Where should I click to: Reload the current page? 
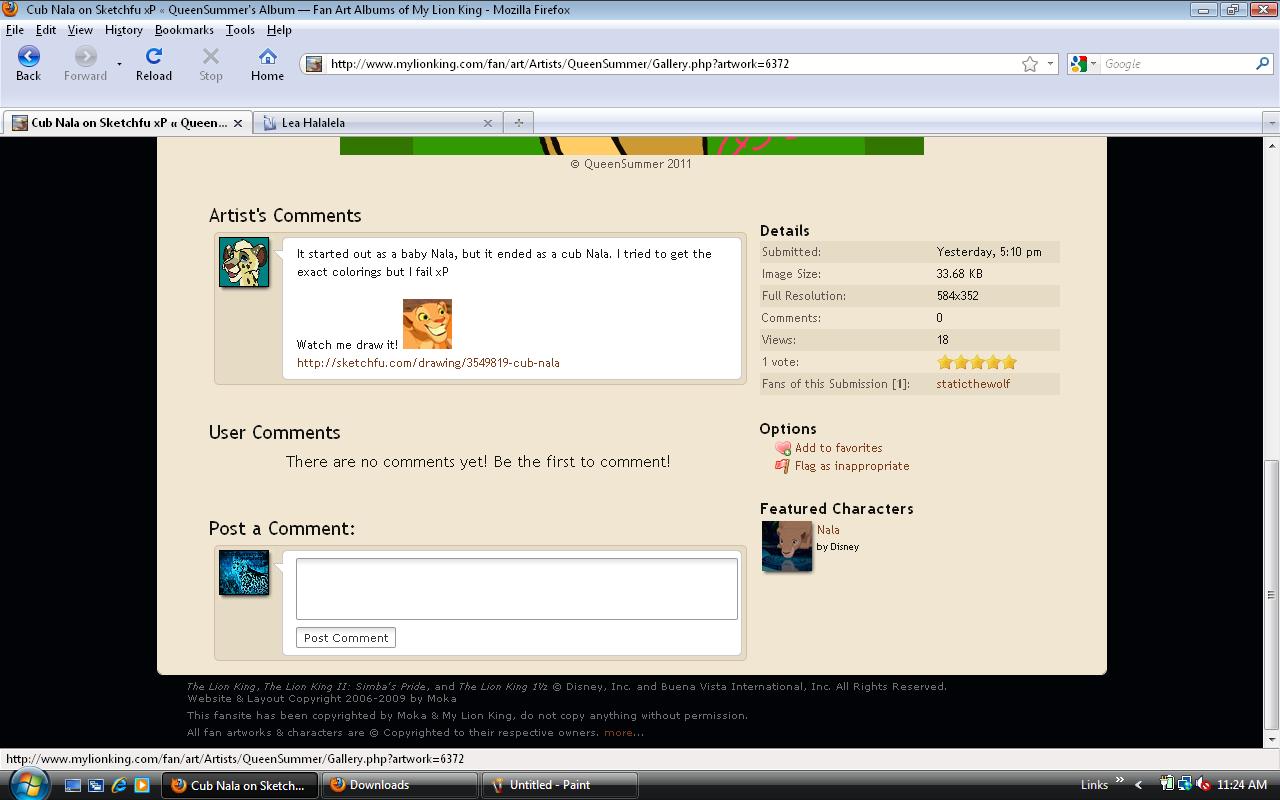[154, 63]
